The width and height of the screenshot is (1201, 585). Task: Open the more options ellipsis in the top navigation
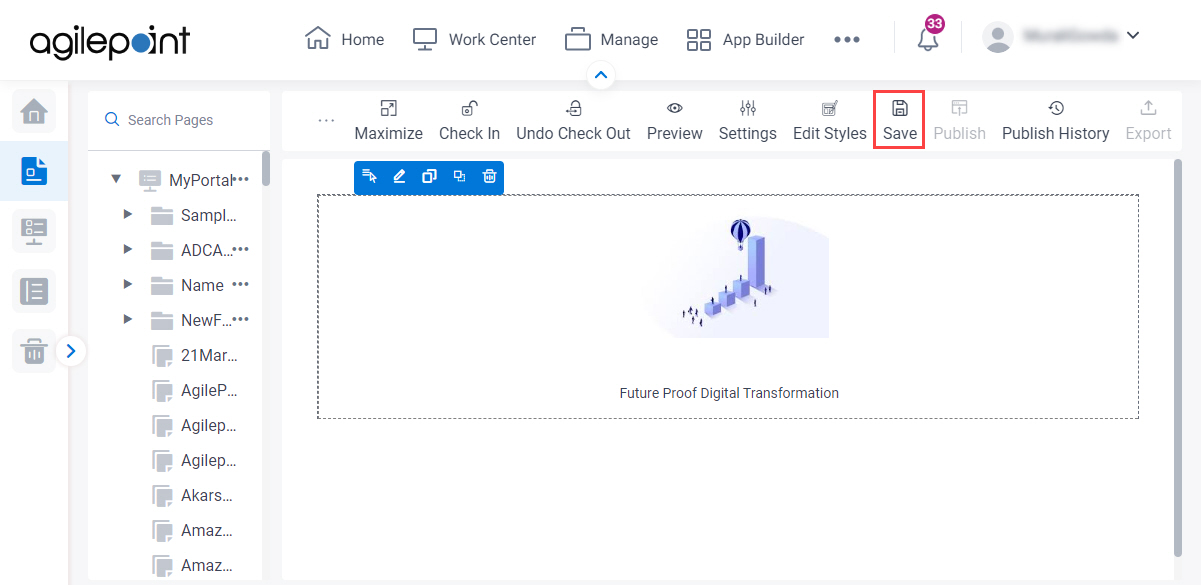coord(847,40)
